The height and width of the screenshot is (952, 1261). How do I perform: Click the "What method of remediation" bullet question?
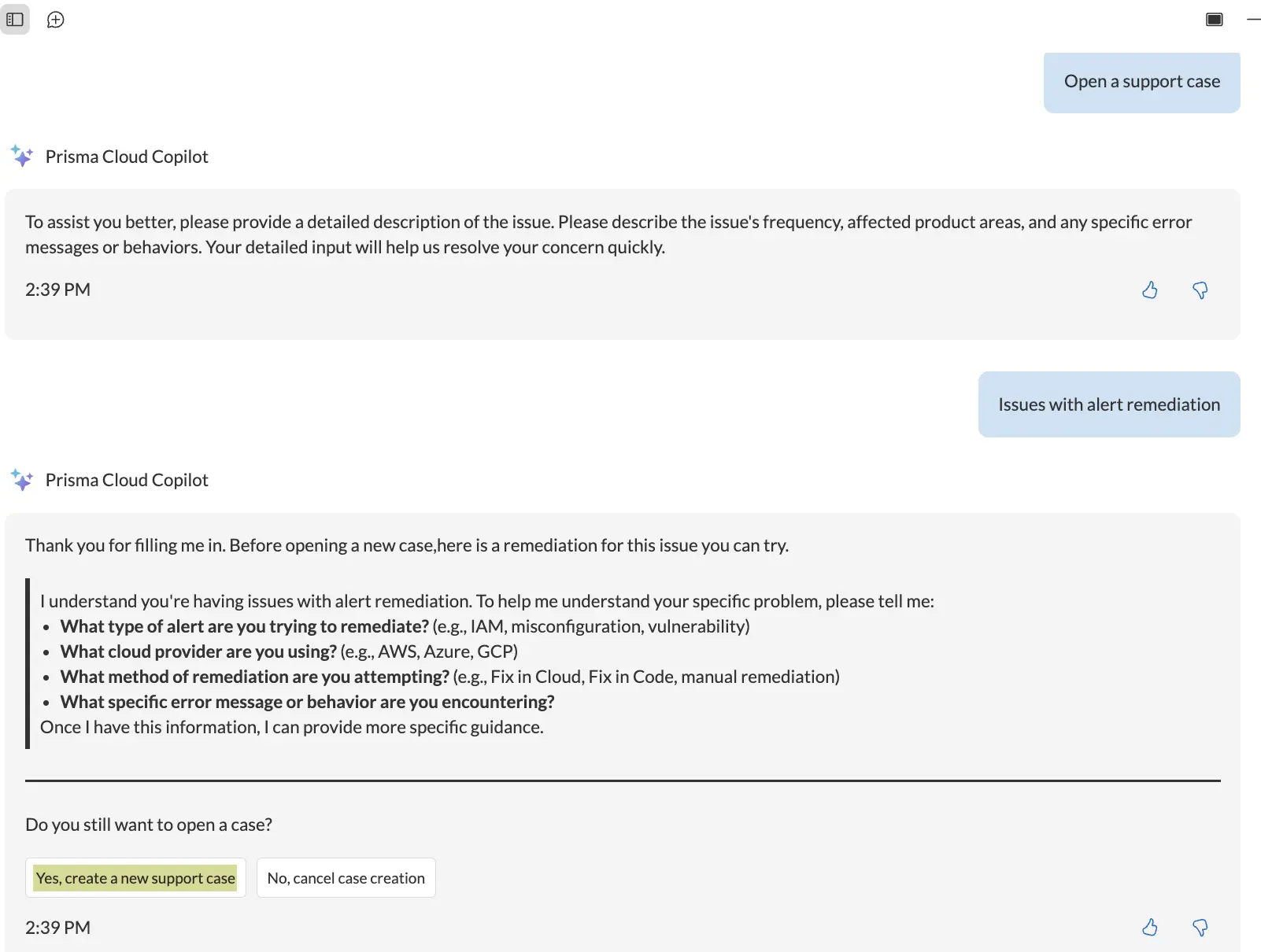pyautogui.click(x=254, y=677)
